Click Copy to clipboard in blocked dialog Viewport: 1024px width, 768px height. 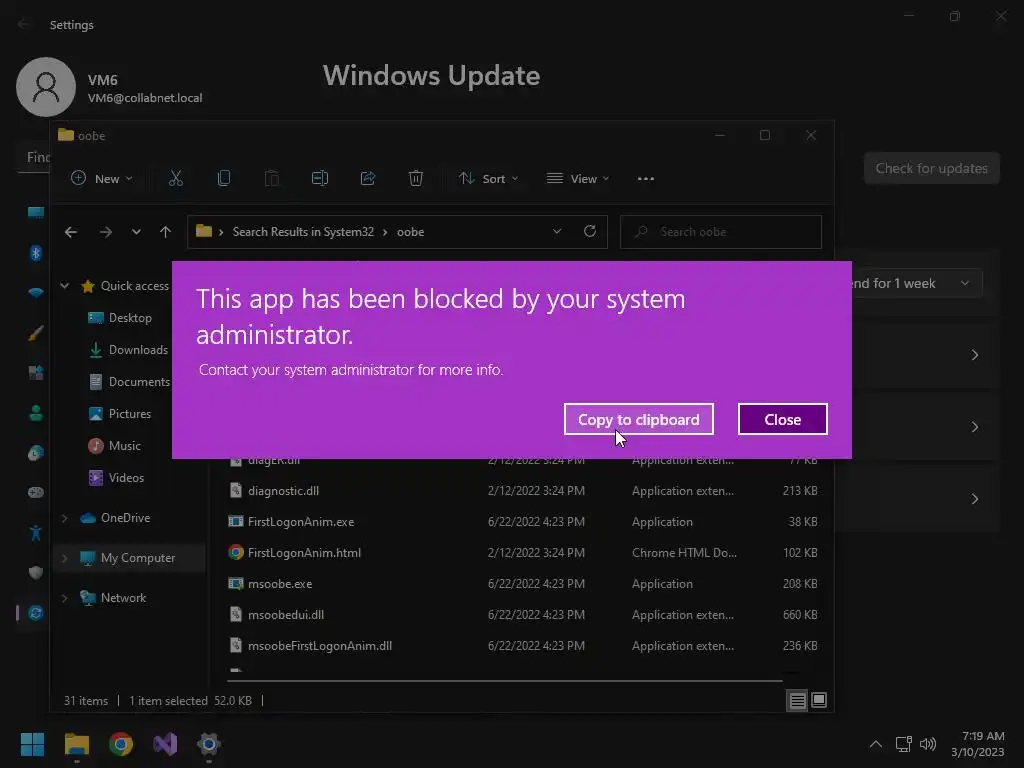click(x=638, y=419)
